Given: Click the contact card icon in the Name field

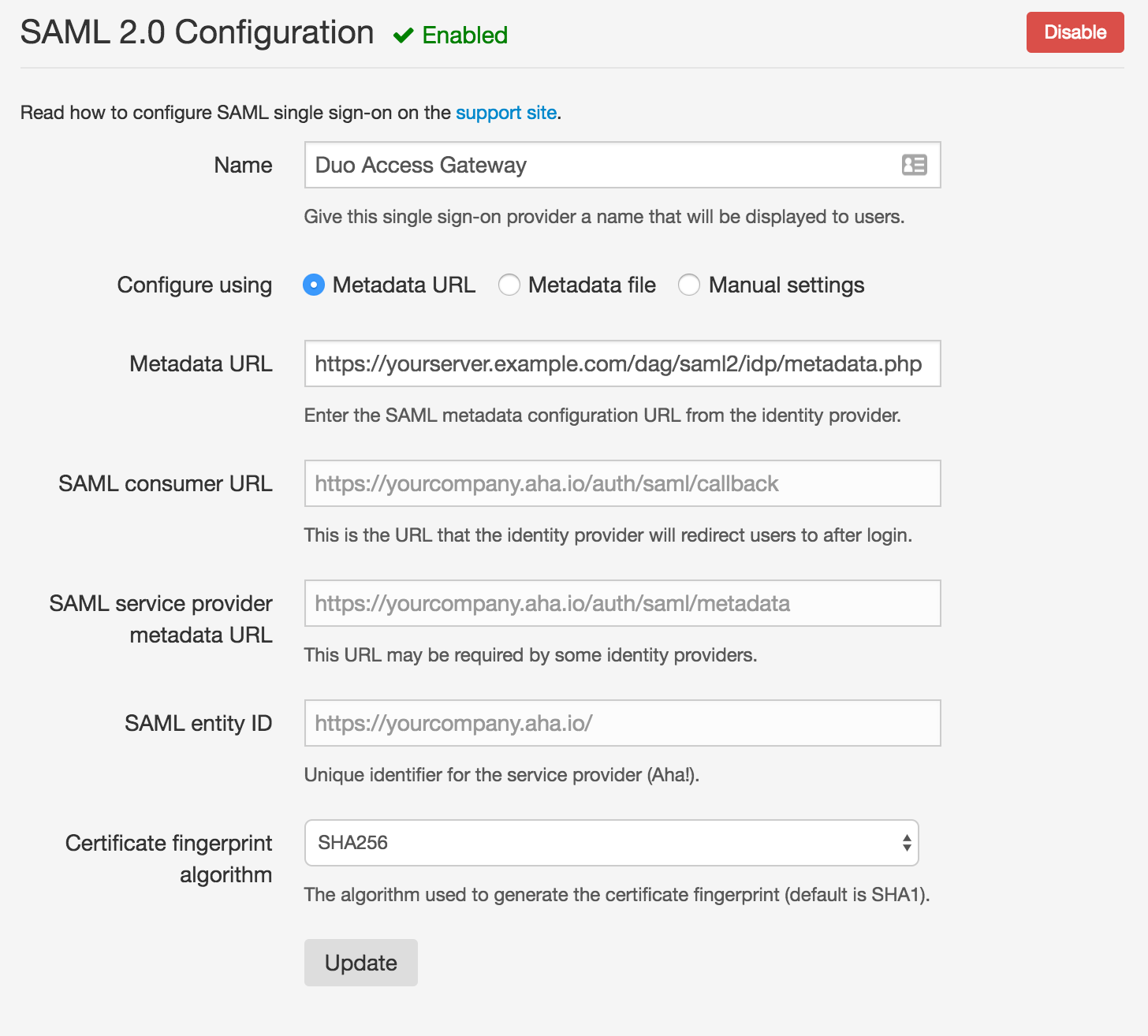Looking at the screenshot, I should pos(913,165).
